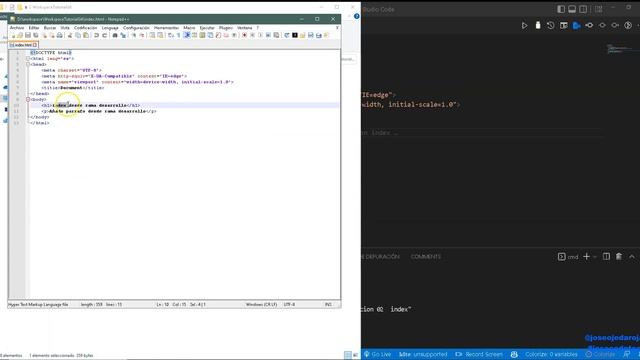Toggle synchronized vertical scrolling in Notepad++
This screenshot has height=360, width=640.
(x=152, y=35)
